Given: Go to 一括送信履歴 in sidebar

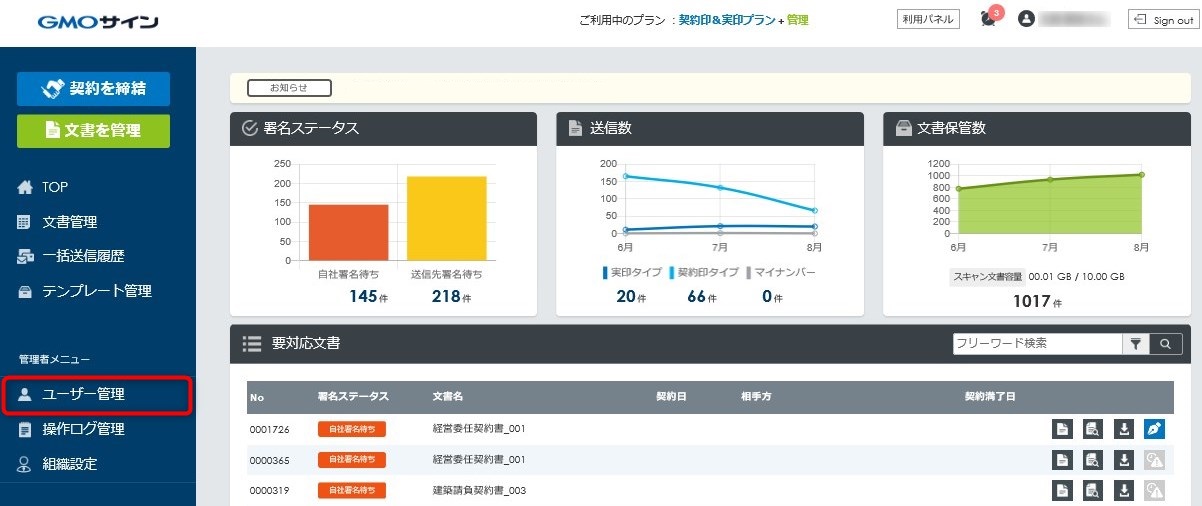Looking at the screenshot, I should point(83,256).
